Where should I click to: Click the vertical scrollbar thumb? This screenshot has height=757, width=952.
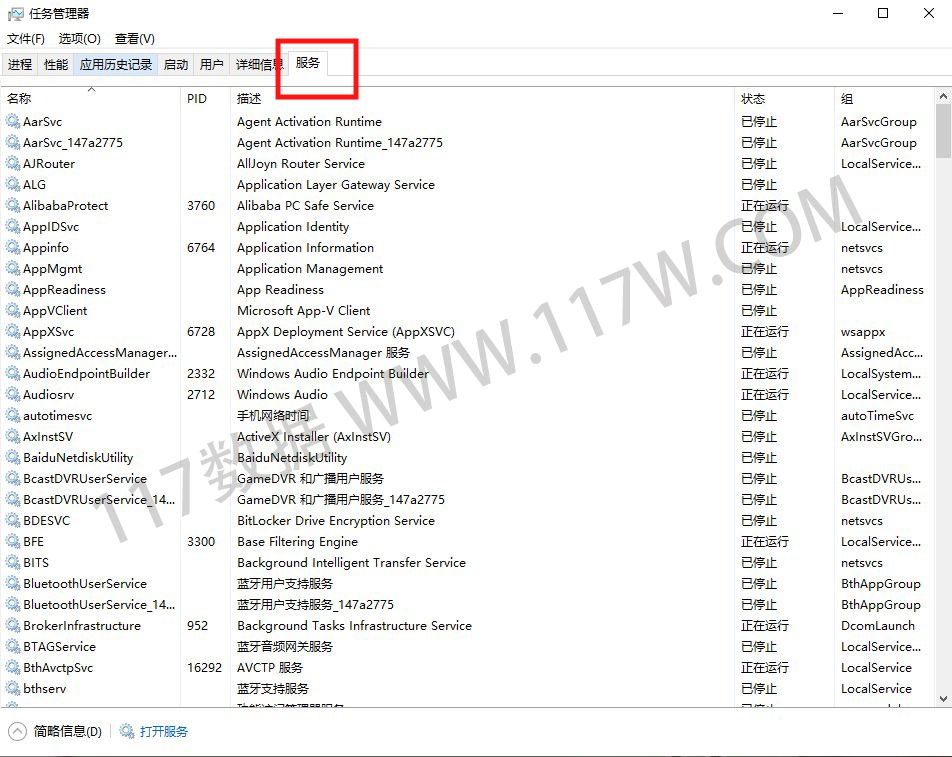point(943,130)
